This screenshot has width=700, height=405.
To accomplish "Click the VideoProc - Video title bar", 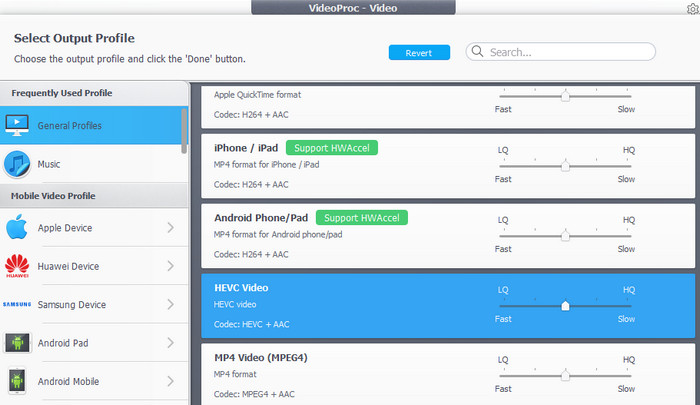I will [353, 8].
